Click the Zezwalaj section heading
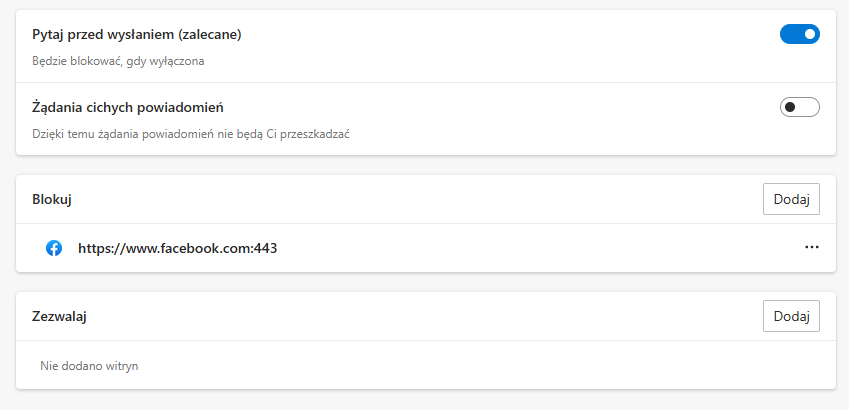 click(x=60, y=316)
